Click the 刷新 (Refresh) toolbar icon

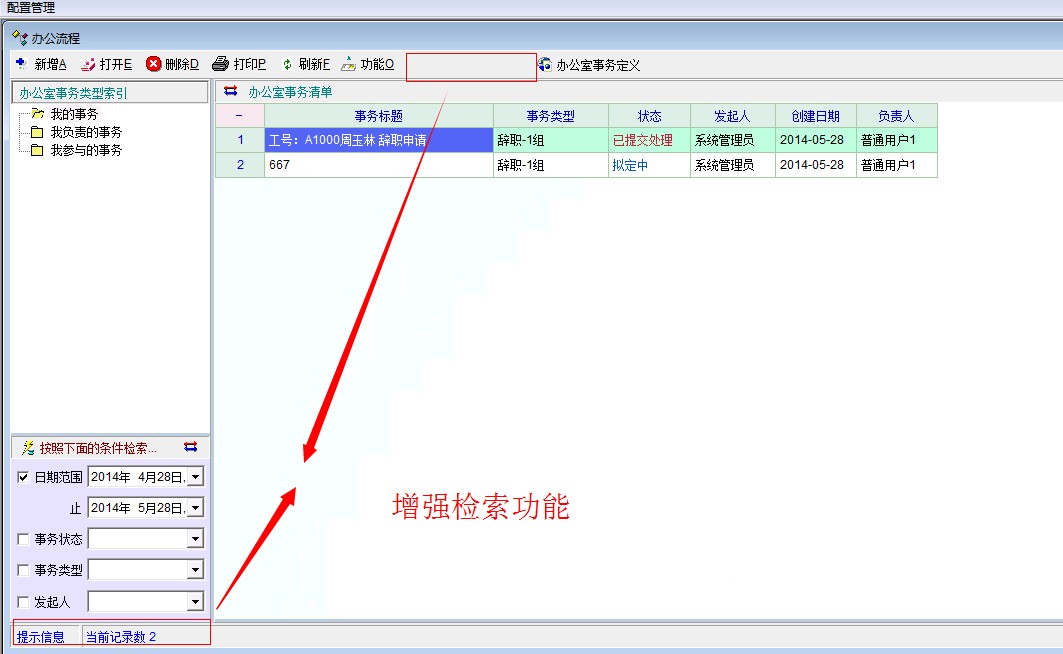tap(287, 64)
